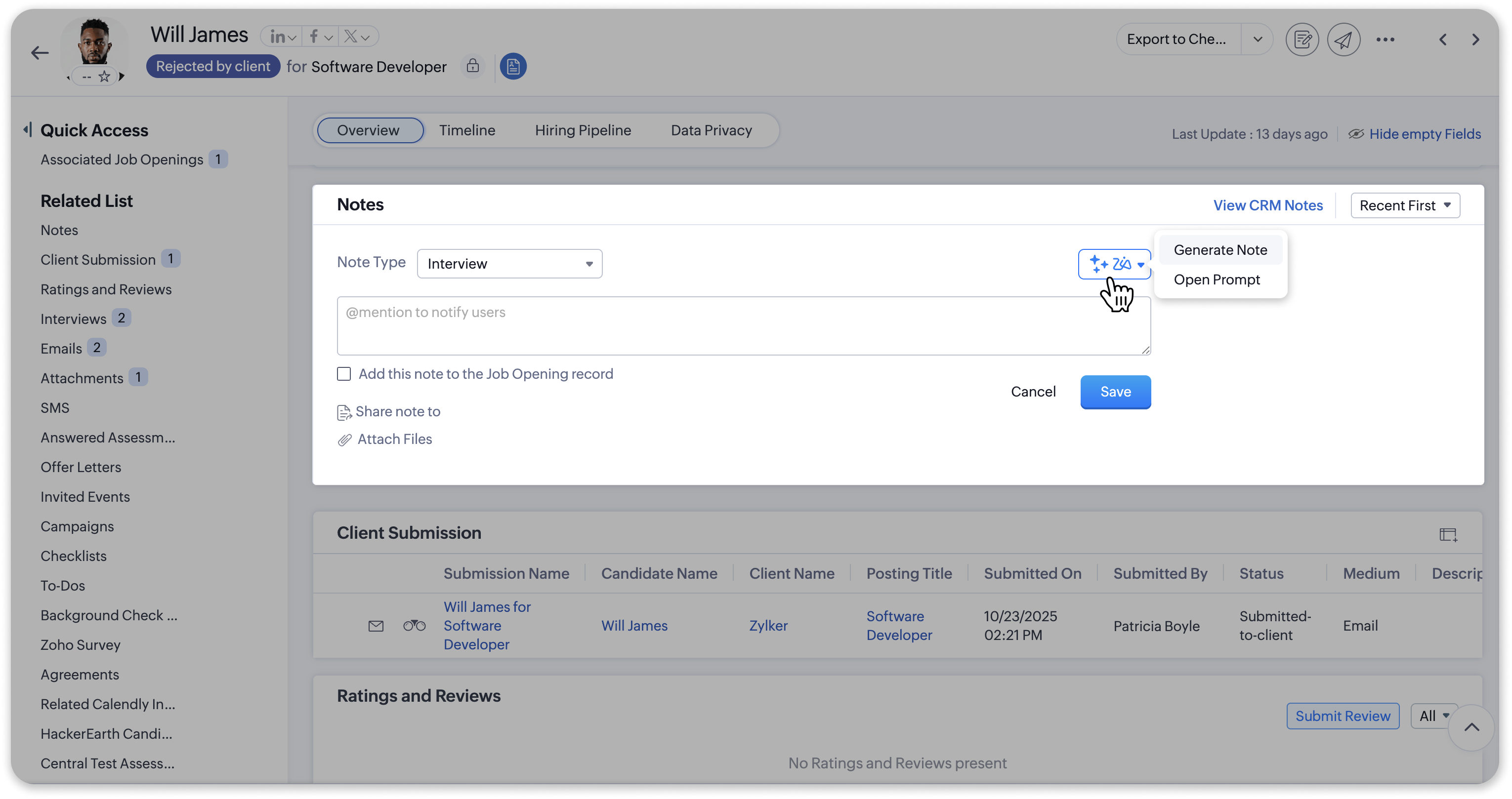Viewport: 1512px width, 799px height.
Task: Select Generate Note from Zia menu
Action: pyautogui.click(x=1219, y=250)
